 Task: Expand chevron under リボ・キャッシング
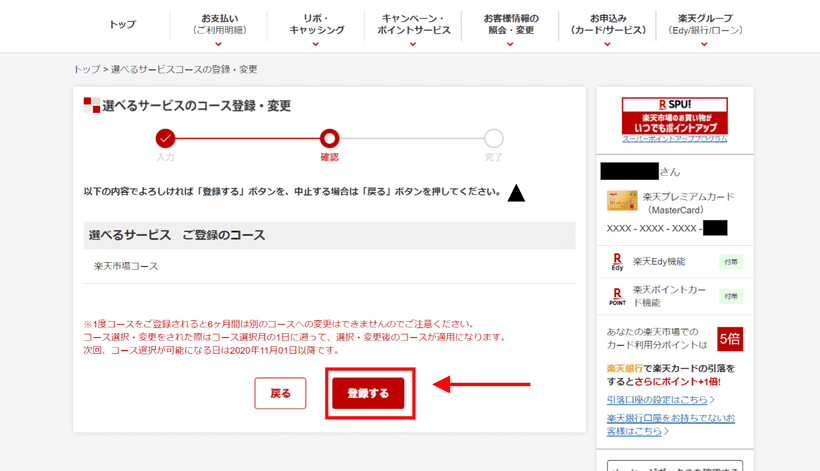pyautogui.click(x=316, y=44)
